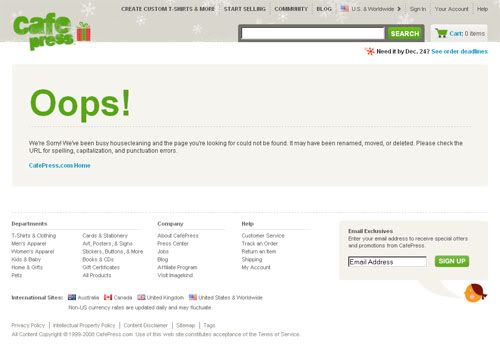Open Terms of Service link
This screenshot has height=361, width=500.
click(279, 334)
